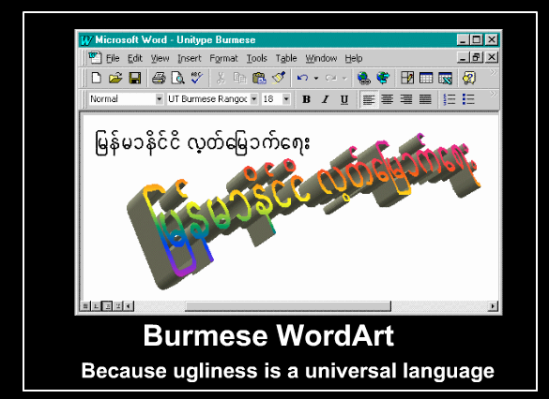549x399 pixels.
Task: Justify the text
Action: 425,99
